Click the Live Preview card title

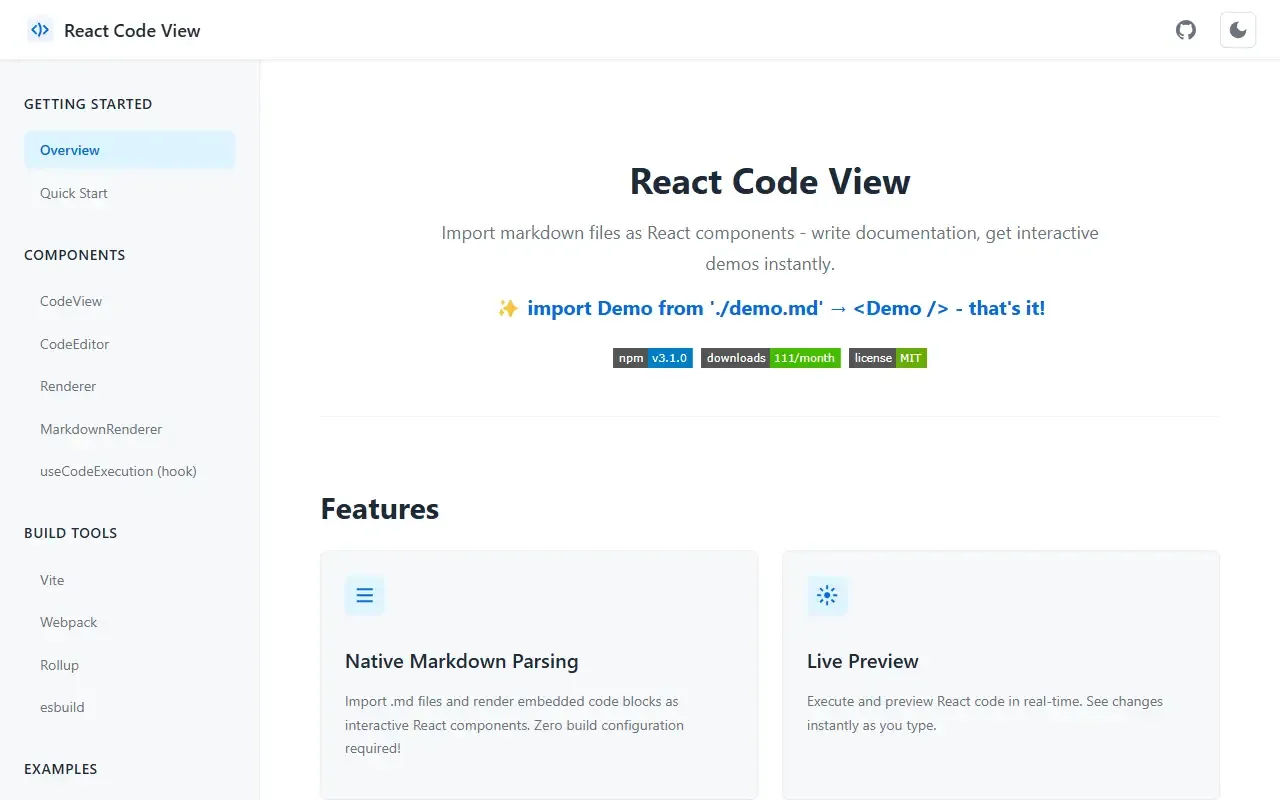863,661
